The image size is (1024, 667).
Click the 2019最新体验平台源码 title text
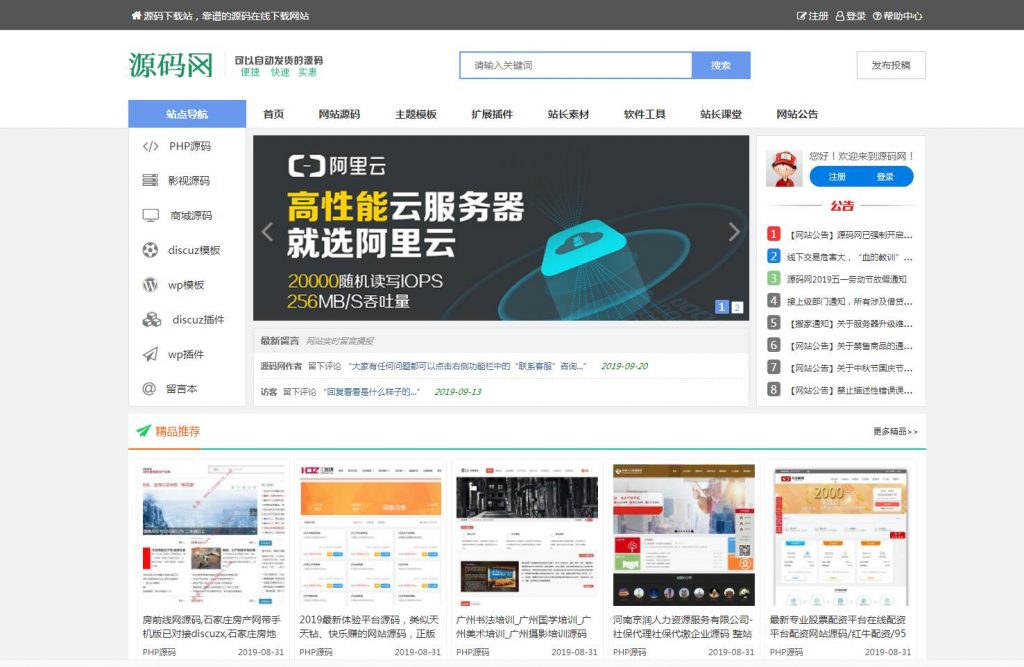(369, 626)
